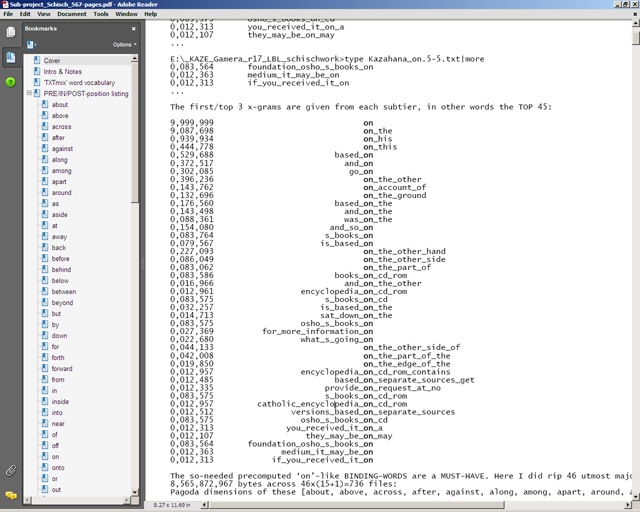
Task: Jump to the 'across' bookmark
Action: tap(61, 127)
